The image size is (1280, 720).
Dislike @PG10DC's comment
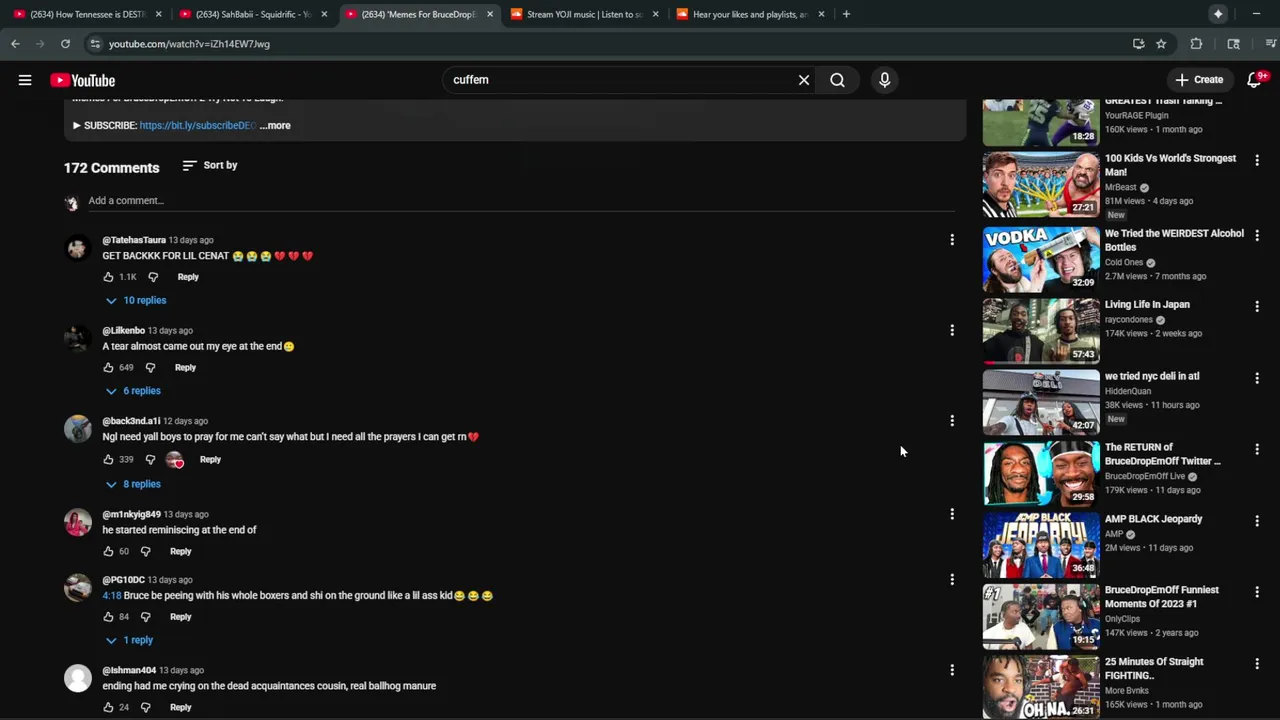click(x=145, y=617)
